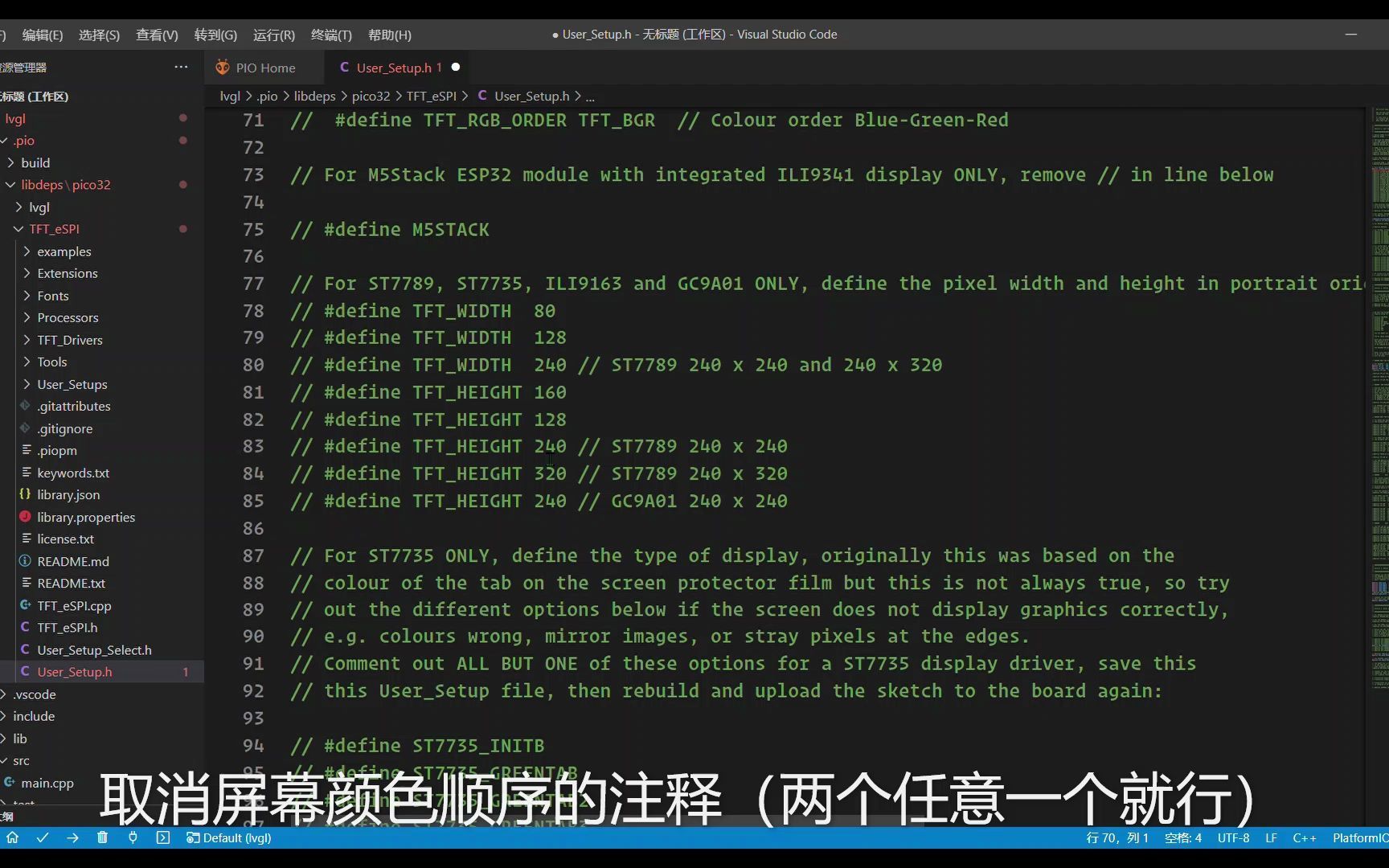
Task: Open the 编辑(E) menu
Action: (43, 35)
